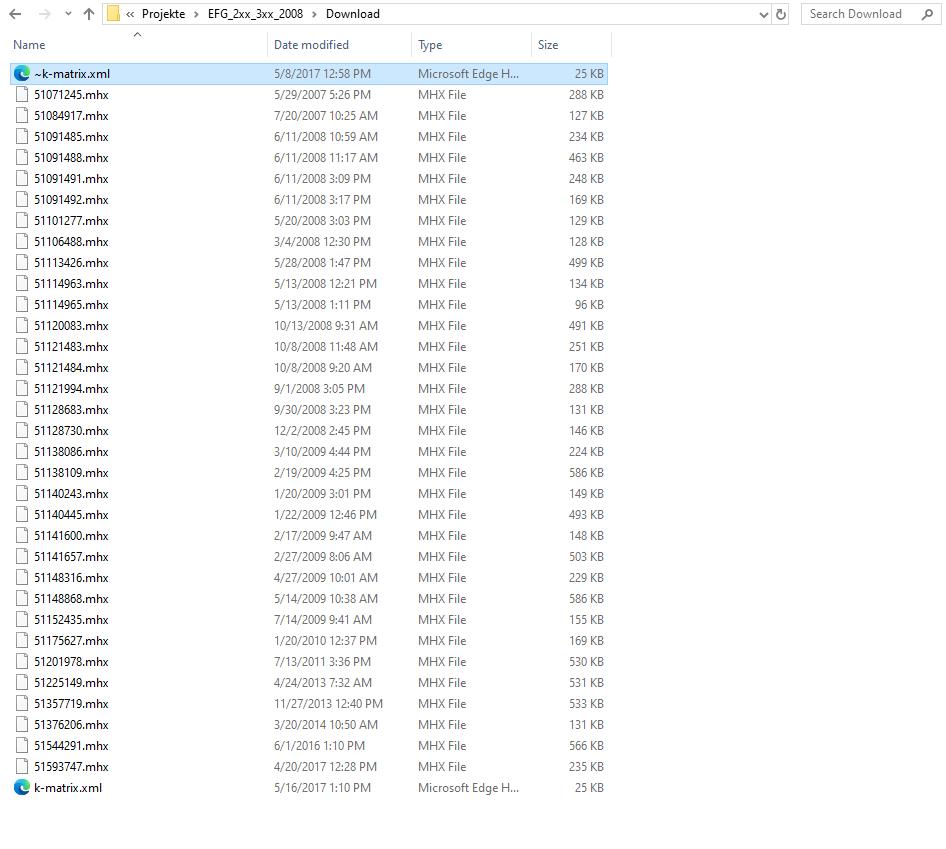The width and height of the screenshot is (946, 849).
Task: Expand the chevron after EFG_2xx_3xx_2008
Action: coord(314,14)
